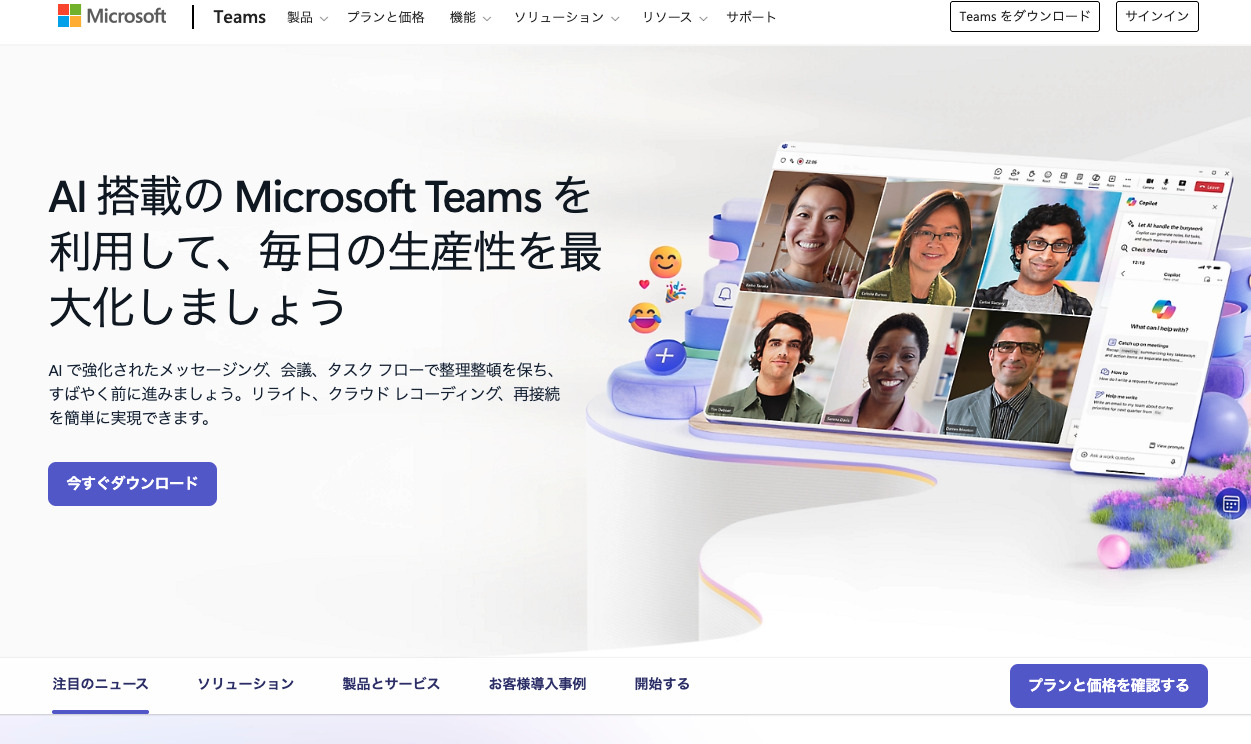Viewport: 1251px width, 744px height.
Task: Click the colorful Copilot logo on phone mockup
Action: click(x=1165, y=308)
